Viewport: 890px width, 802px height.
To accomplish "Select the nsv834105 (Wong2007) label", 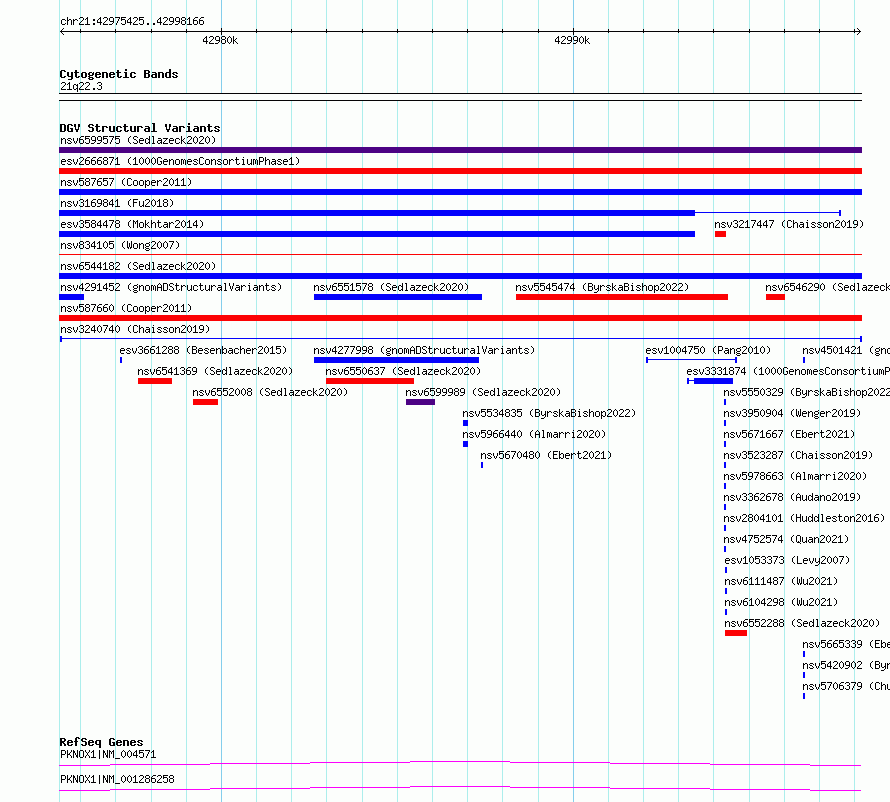I will click(120, 245).
